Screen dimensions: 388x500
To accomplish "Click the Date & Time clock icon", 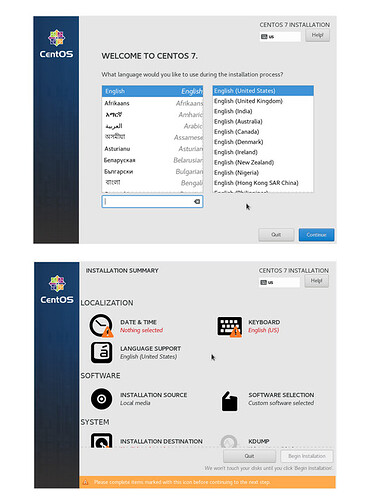I will 101,326.
